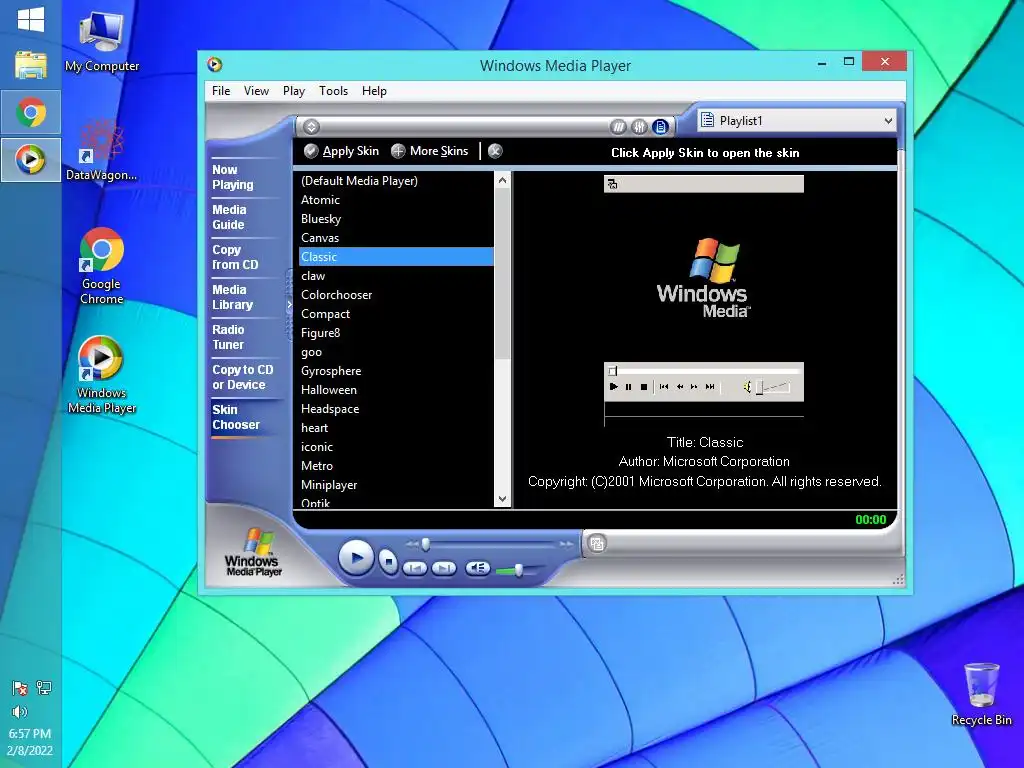Image resolution: width=1024 pixels, height=768 pixels.
Task: Open Recycle Bin desktop icon
Action: click(x=982, y=695)
